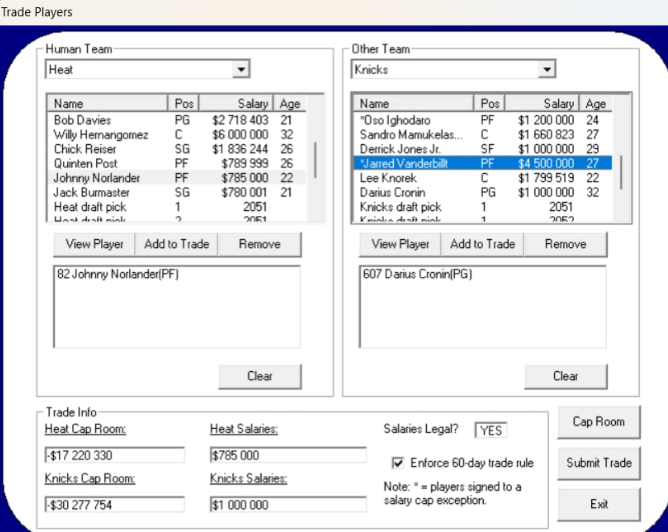Viewport: 668px width, 532px height.
Task: Select Darius Cronin in Knicks roster
Action: pyautogui.click(x=483, y=193)
